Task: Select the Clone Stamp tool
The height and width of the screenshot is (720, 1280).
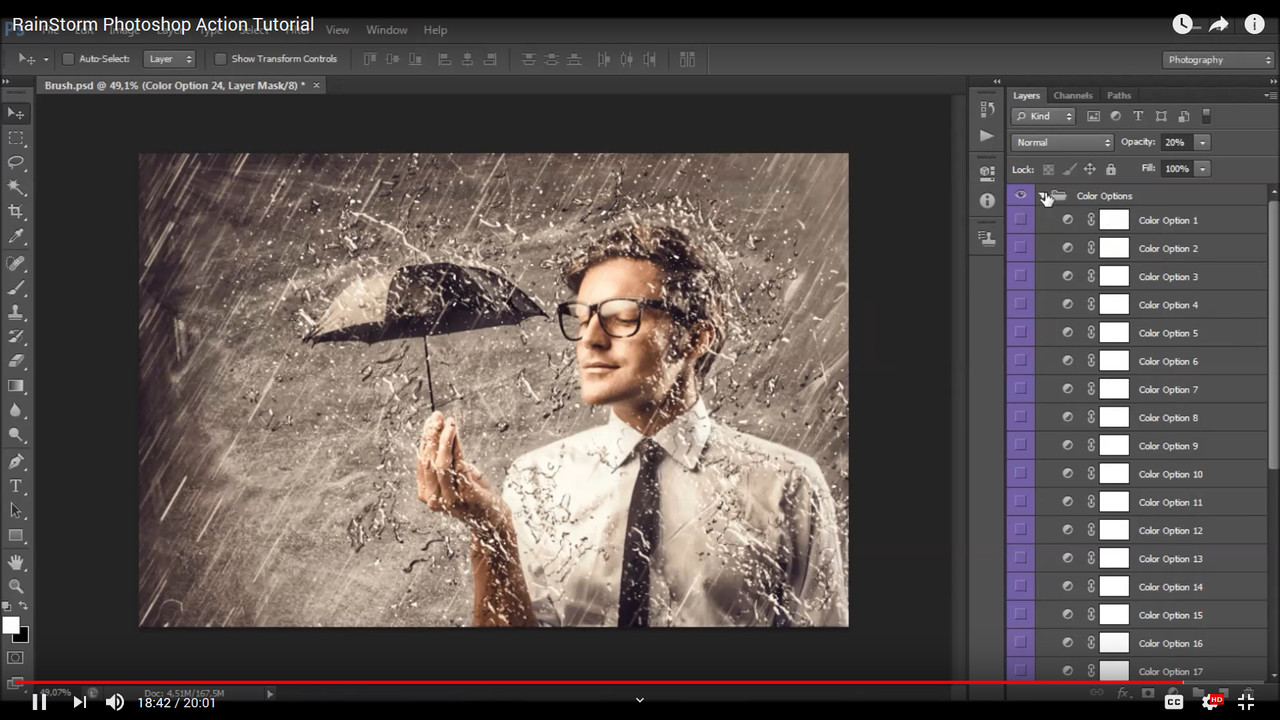Action: pos(14,311)
